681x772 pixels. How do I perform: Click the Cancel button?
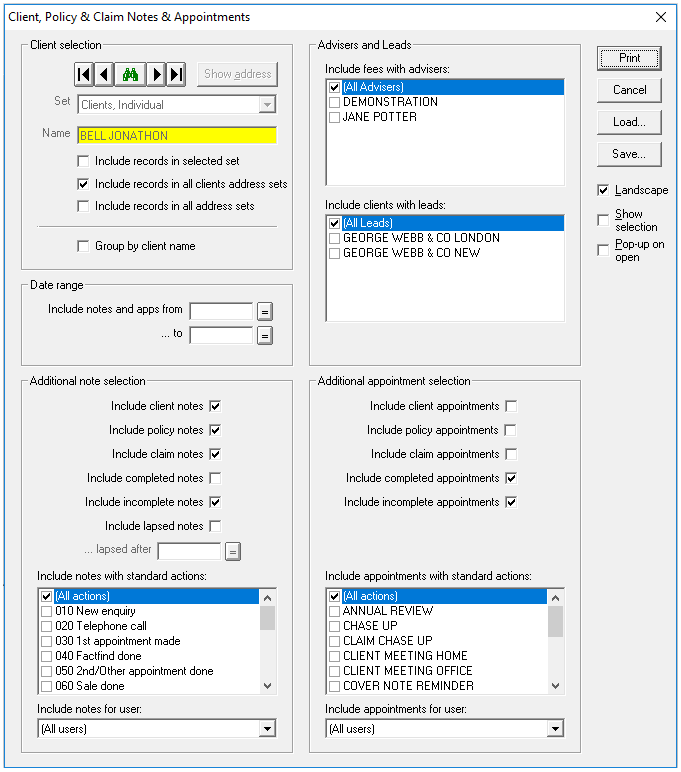[629, 90]
